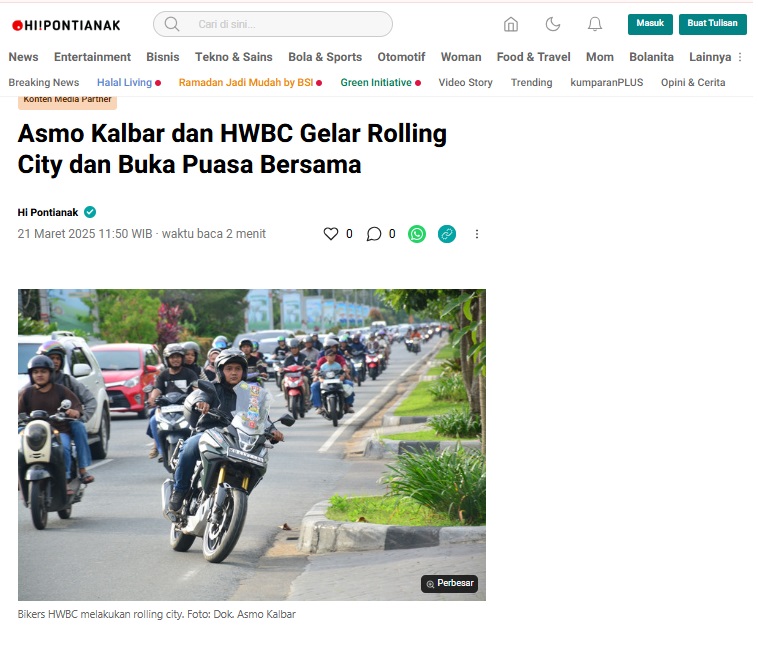Like the article with heart icon
Viewport: 758px width, 670px height.
tap(331, 234)
